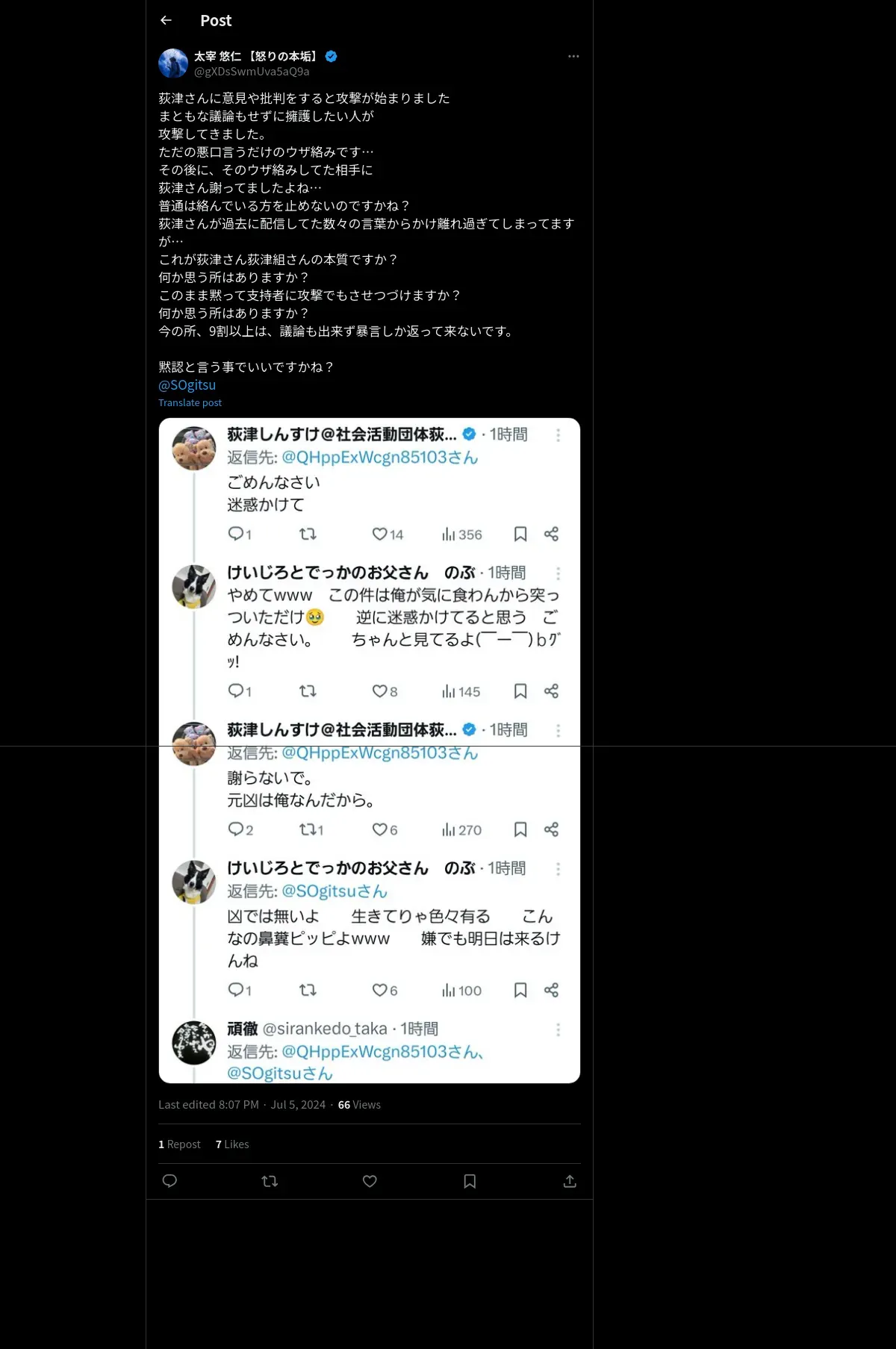Open the @SOgitsu mention link
The image size is (896, 1349).
click(187, 384)
